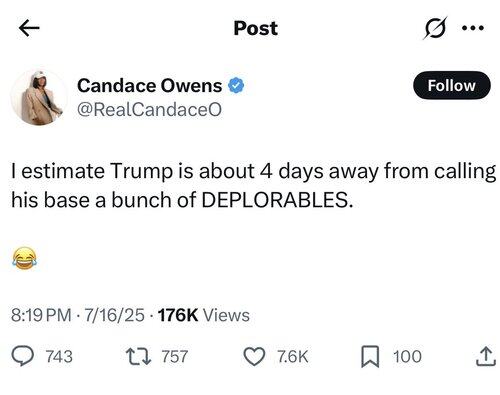
Task: View the 743 replies count
Action: click(59, 356)
